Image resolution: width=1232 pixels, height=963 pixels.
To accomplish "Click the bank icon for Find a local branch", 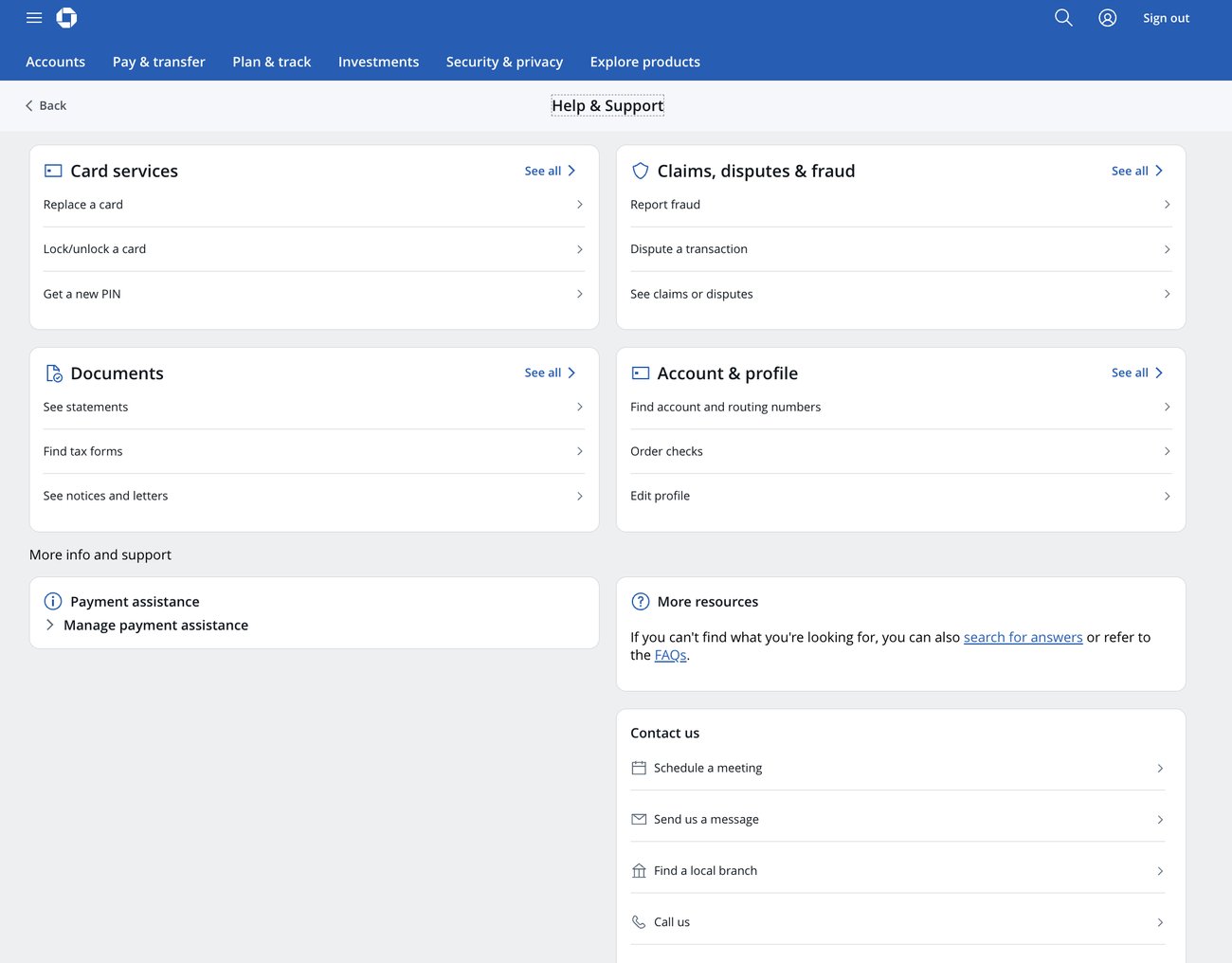I will tap(639, 870).
